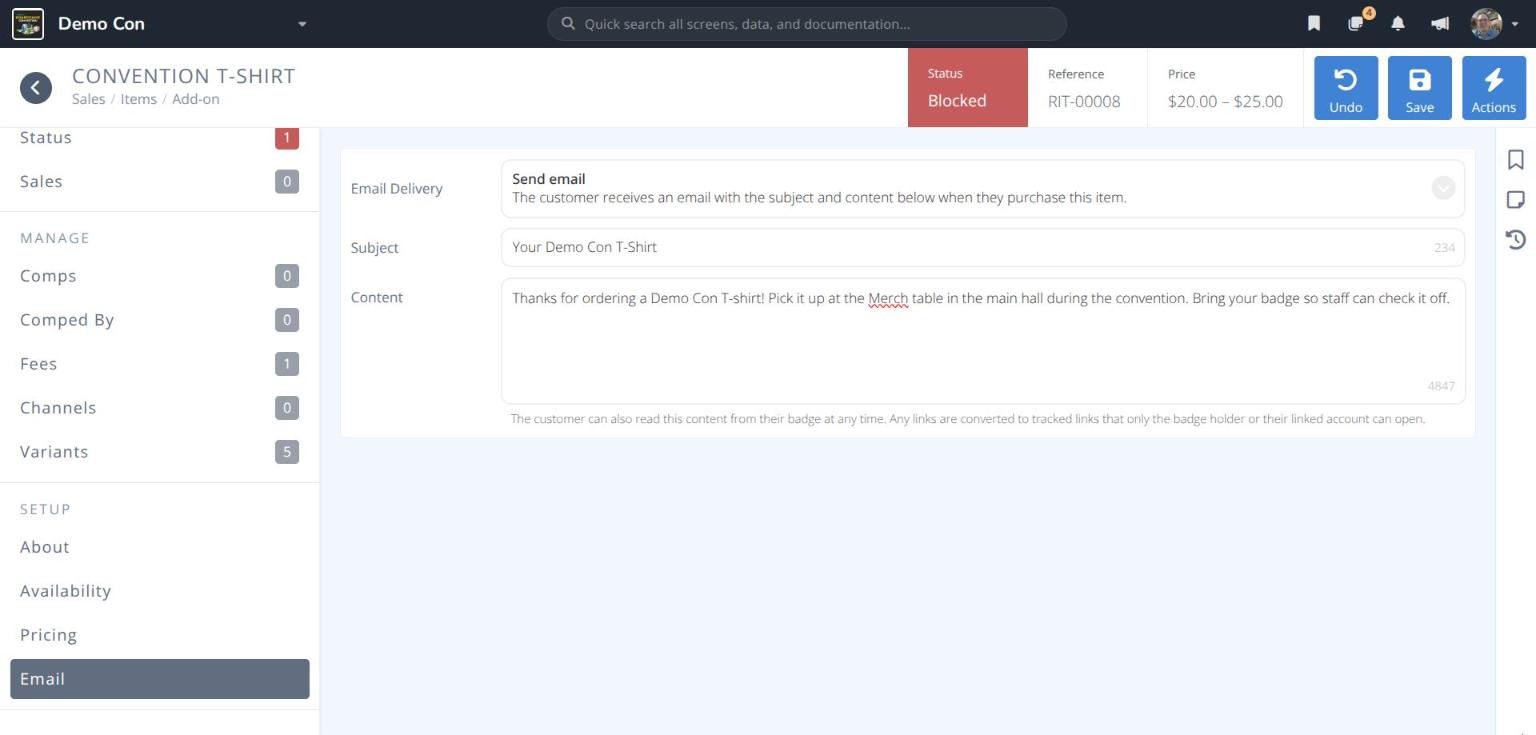Click the red Status count badge
This screenshot has width=1536, height=735.
pos(287,138)
